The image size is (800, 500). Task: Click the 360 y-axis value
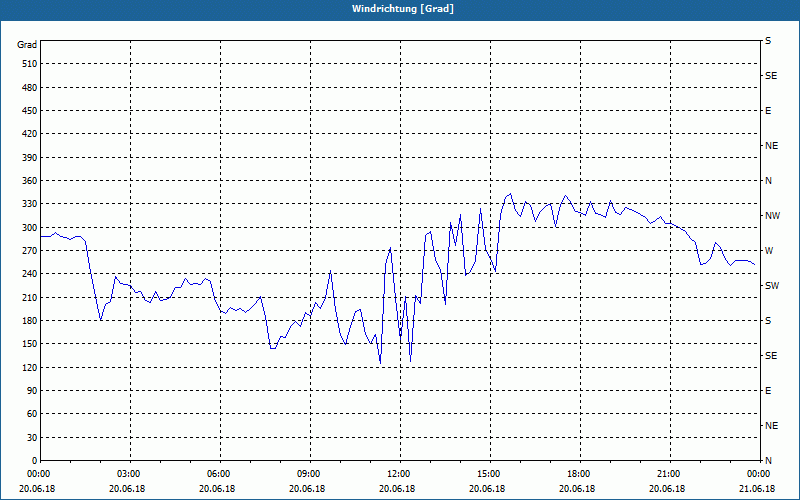(x=30, y=181)
